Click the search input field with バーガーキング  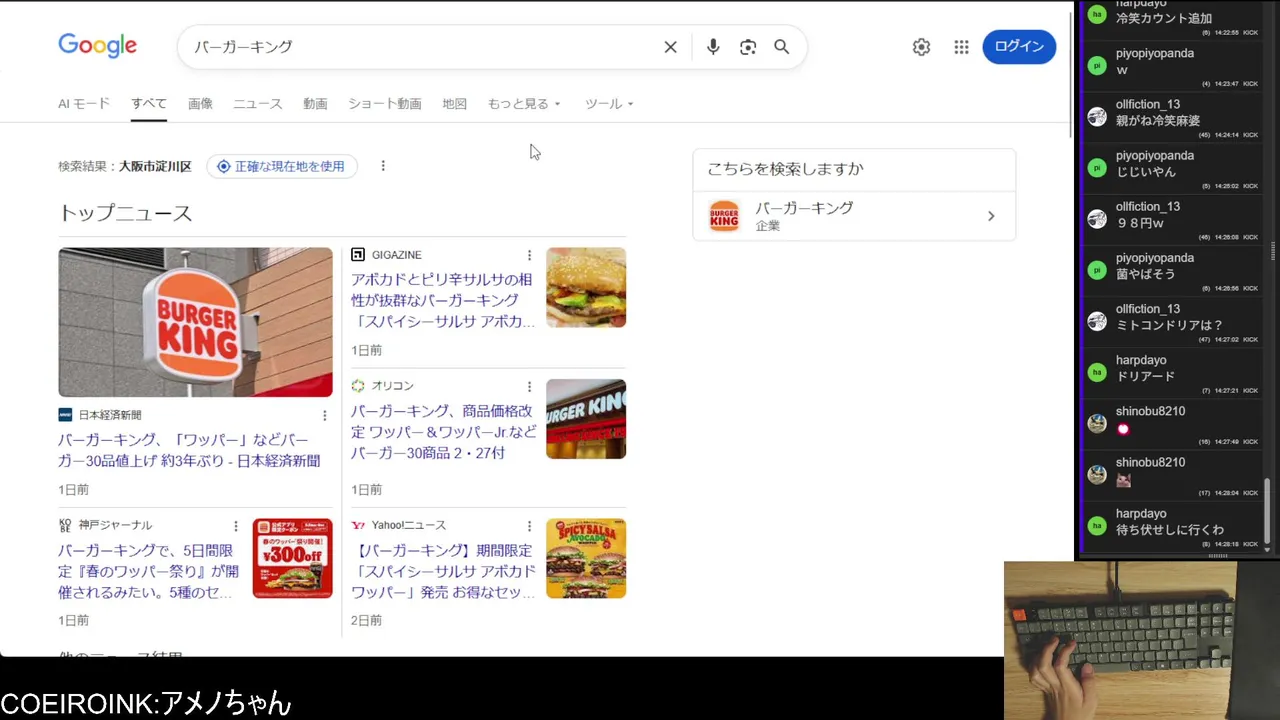pos(420,47)
